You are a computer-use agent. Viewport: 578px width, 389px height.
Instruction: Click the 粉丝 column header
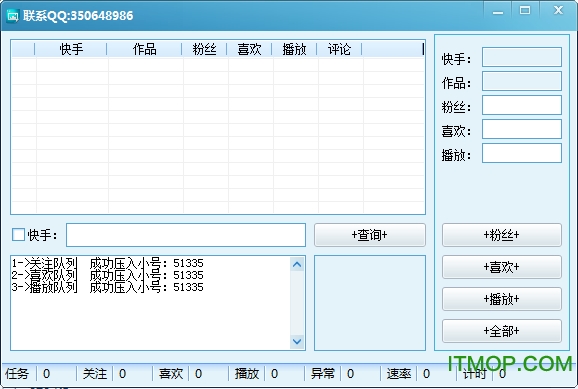[204, 49]
